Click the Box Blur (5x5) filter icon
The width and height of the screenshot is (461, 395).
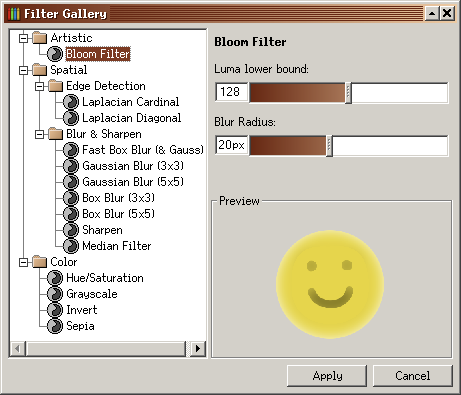coord(71,214)
